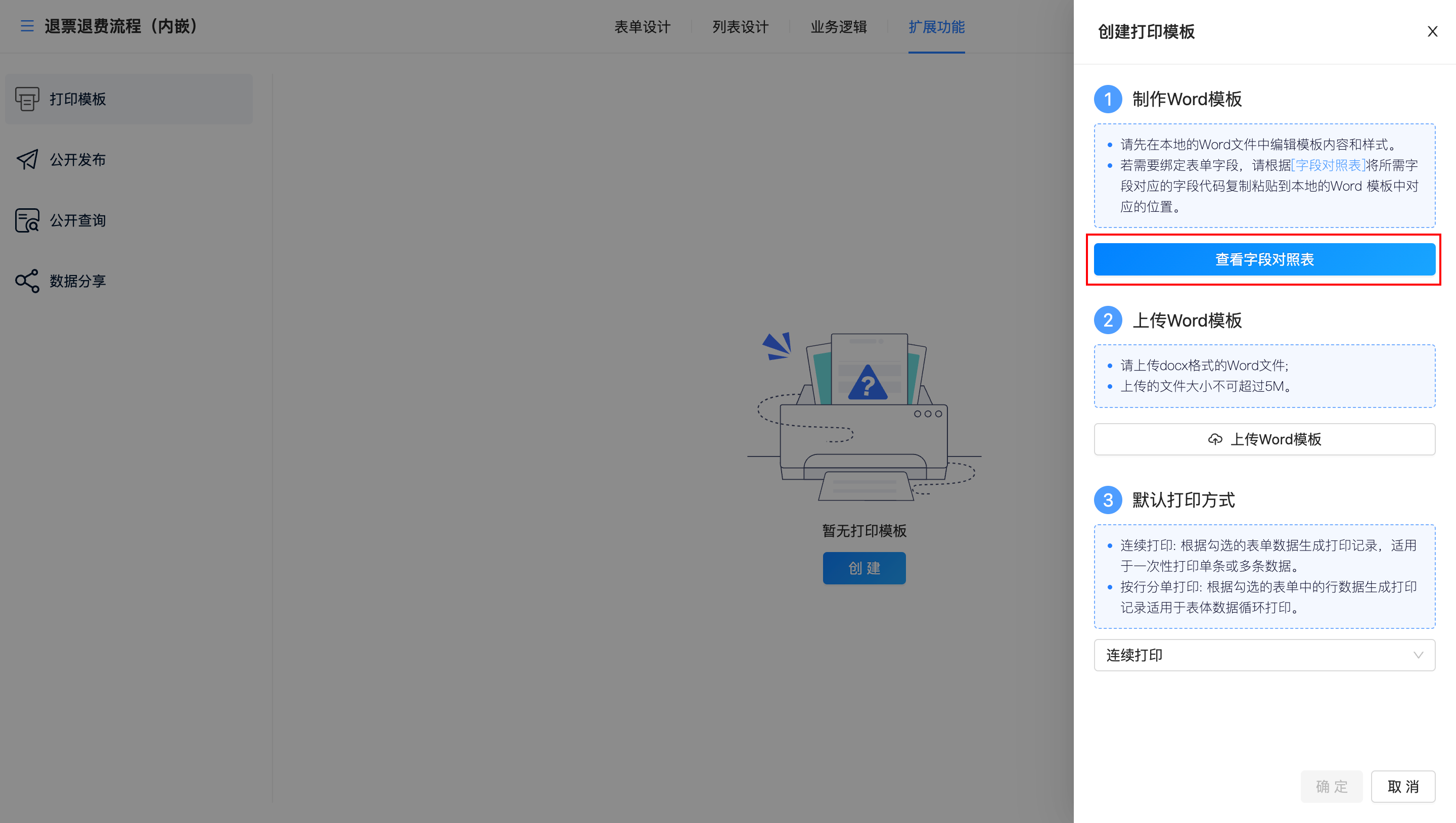Select 打印模板 in the sidebar
Viewport: 1456px width, 823px height.
coord(129,99)
